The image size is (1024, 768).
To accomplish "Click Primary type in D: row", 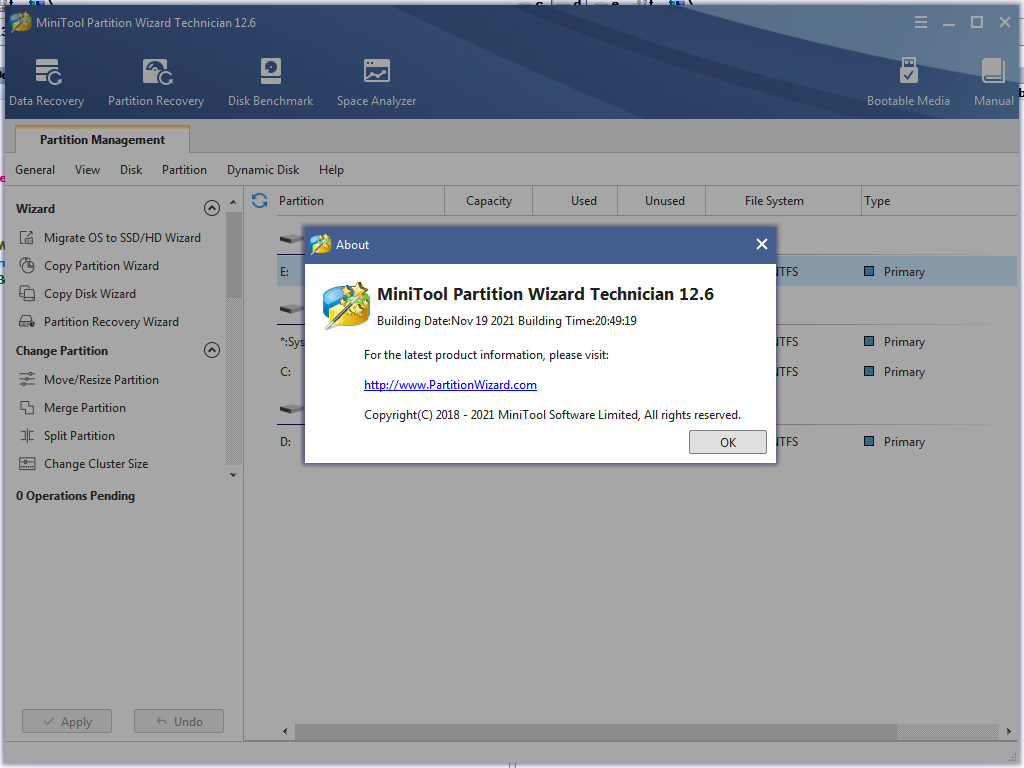I will point(904,441).
